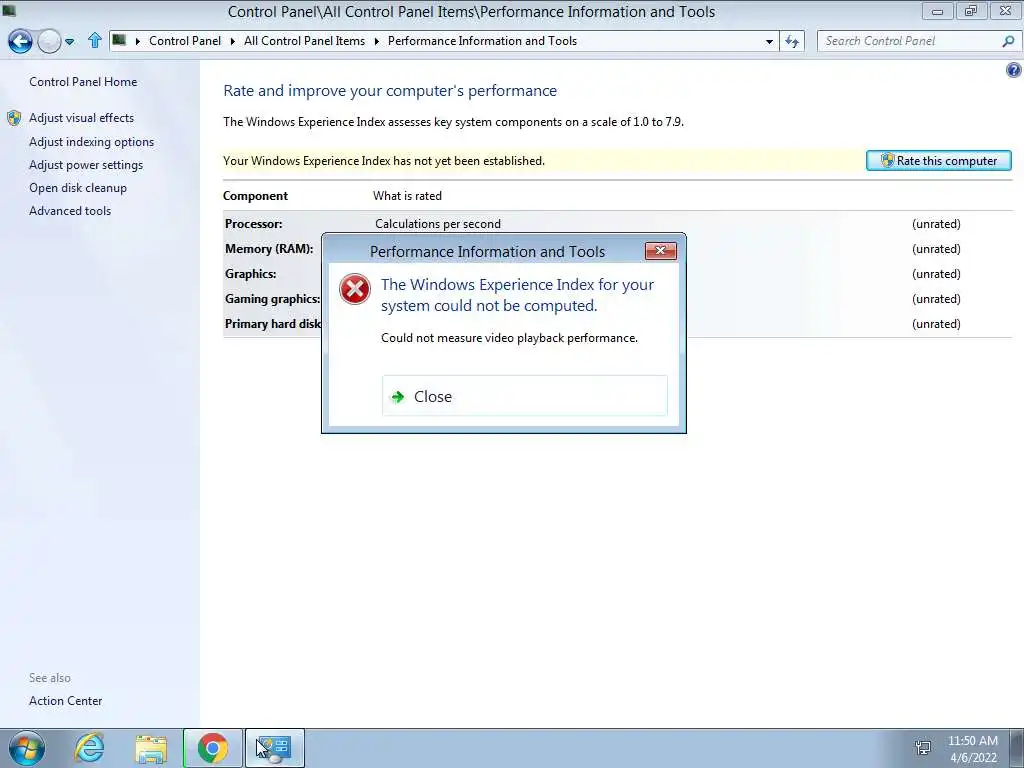Viewport: 1024px width, 768px height.
Task: Click the Show desktop strip at taskbar end
Action: coord(1017,748)
